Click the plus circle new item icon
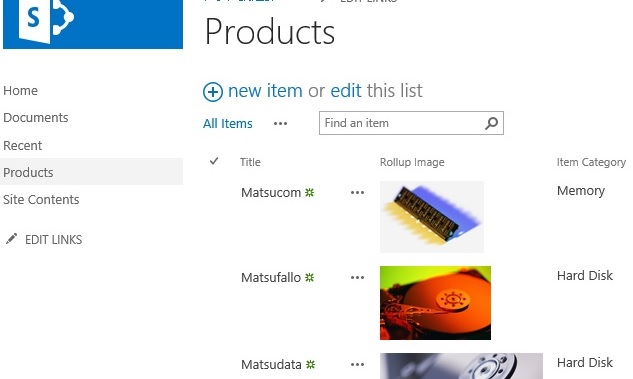633x379 pixels. pos(213,92)
